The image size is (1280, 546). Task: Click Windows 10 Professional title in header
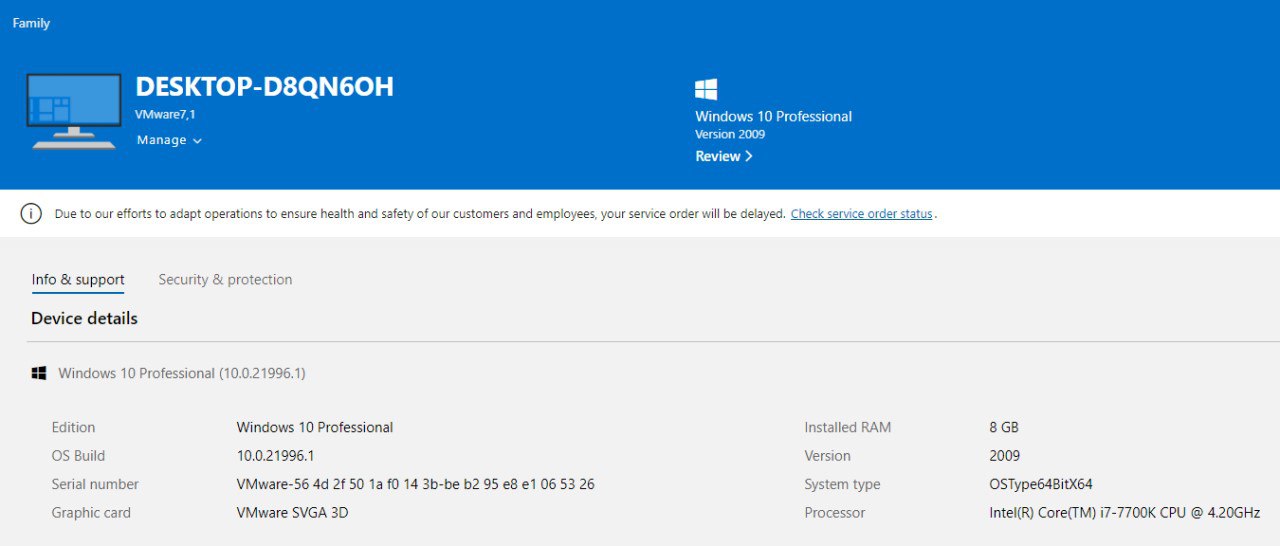773,116
